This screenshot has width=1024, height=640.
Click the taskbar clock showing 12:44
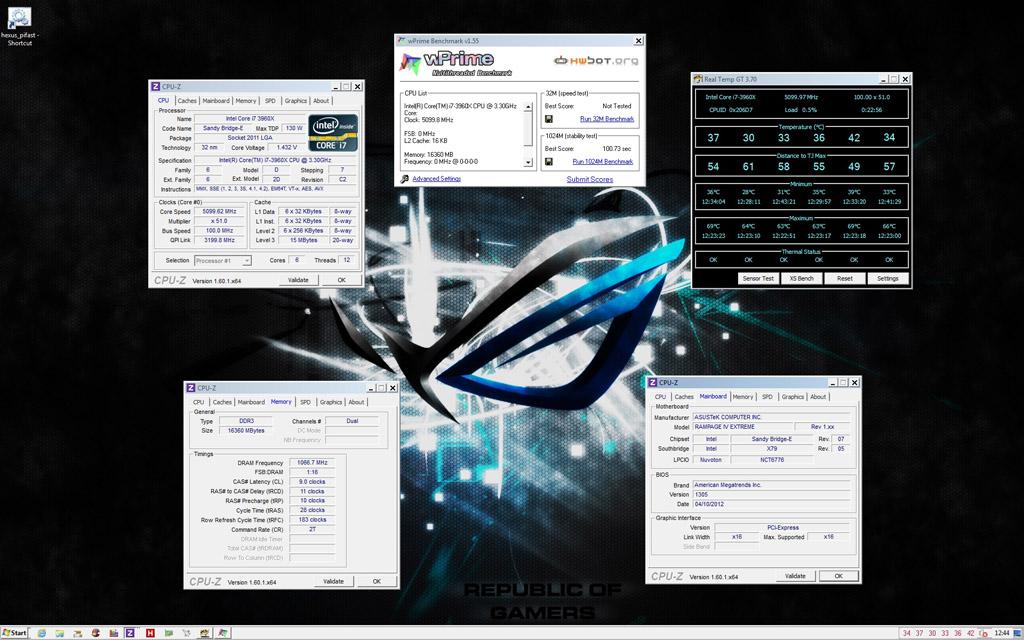coord(1002,633)
